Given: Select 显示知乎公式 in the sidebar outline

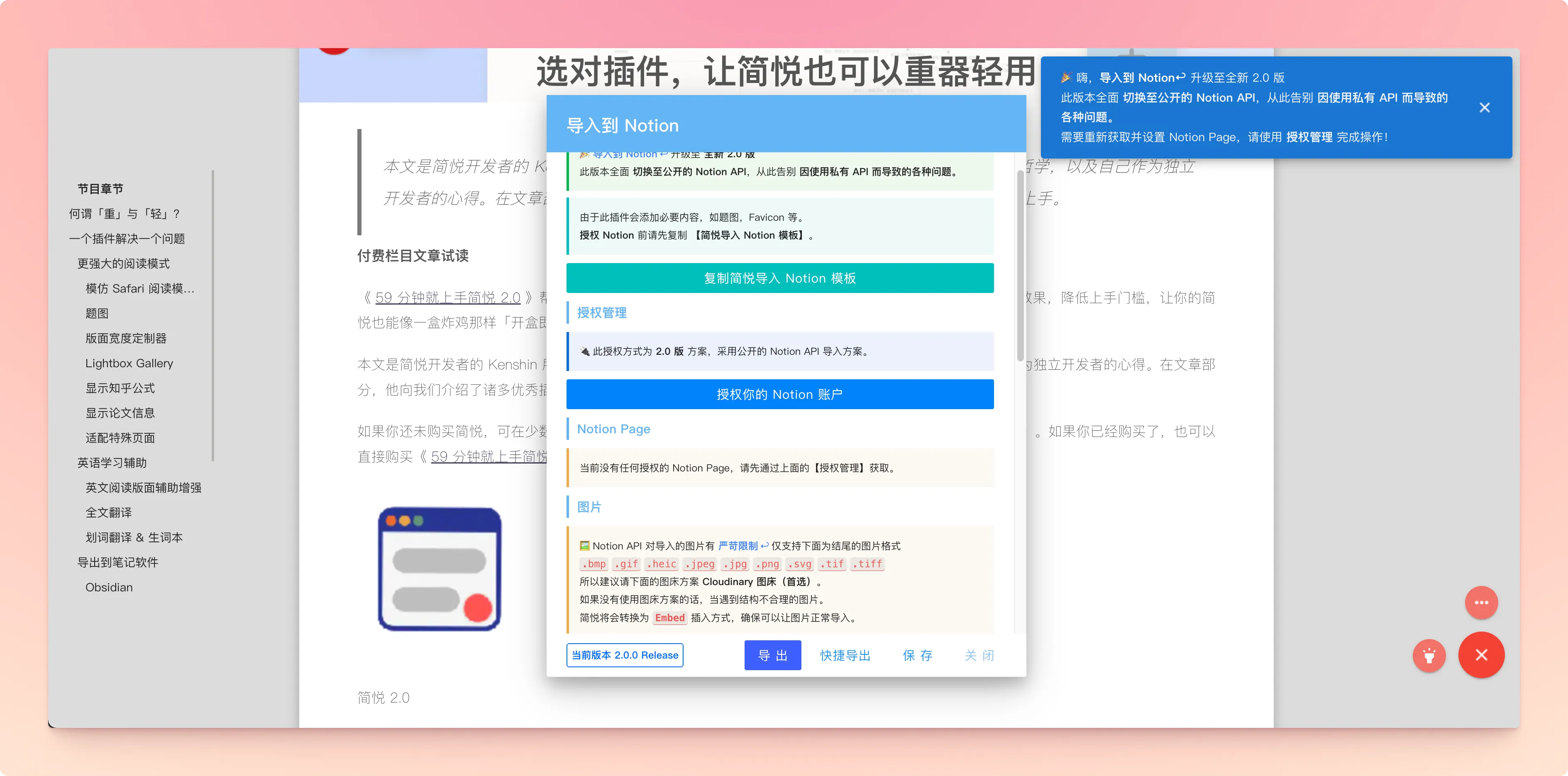Looking at the screenshot, I should [120, 388].
